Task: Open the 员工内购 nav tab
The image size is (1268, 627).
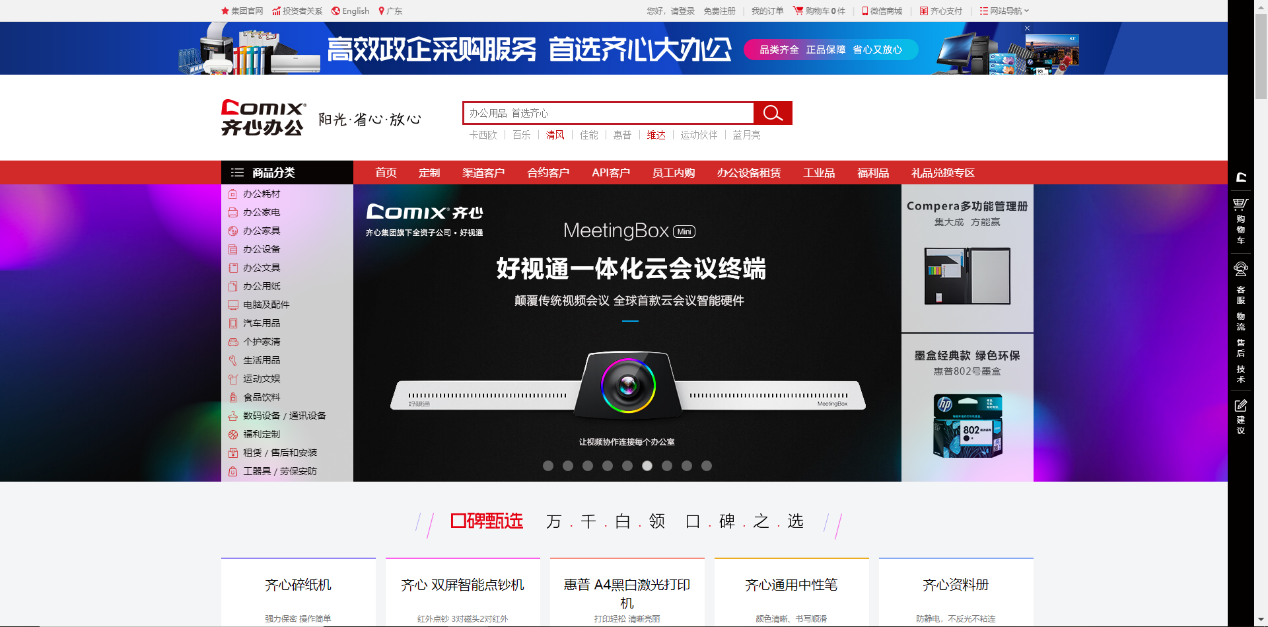Action: 673,173
